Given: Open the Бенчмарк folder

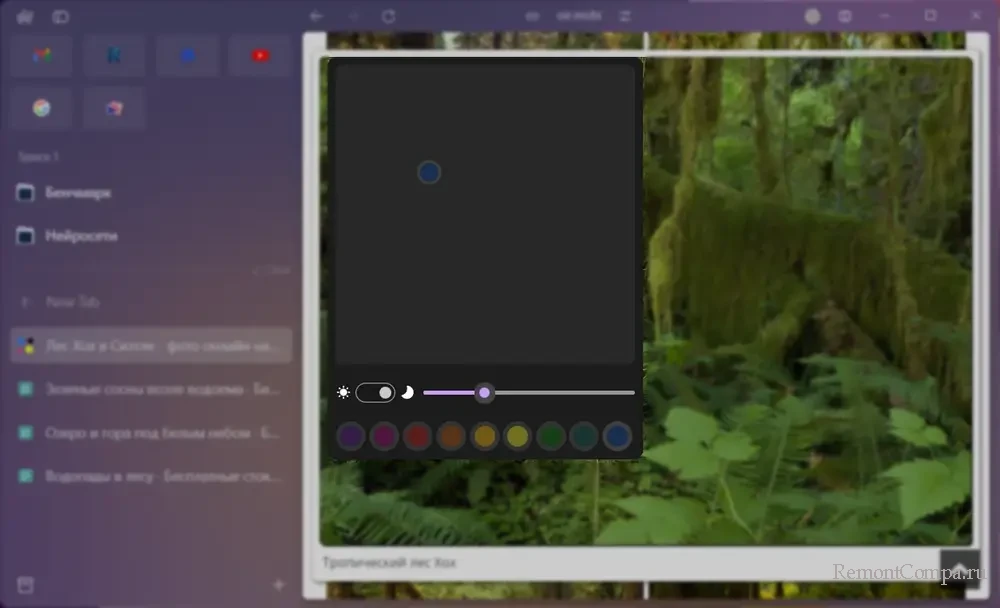Looking at the screenshot, I should (78, 193).
